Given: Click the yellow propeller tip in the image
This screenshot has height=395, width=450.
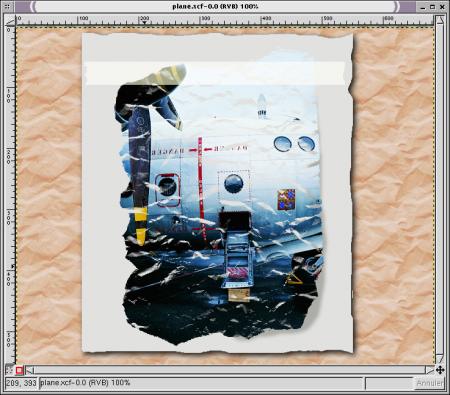Looking at the screenshot, I should [x=141, y=224].
